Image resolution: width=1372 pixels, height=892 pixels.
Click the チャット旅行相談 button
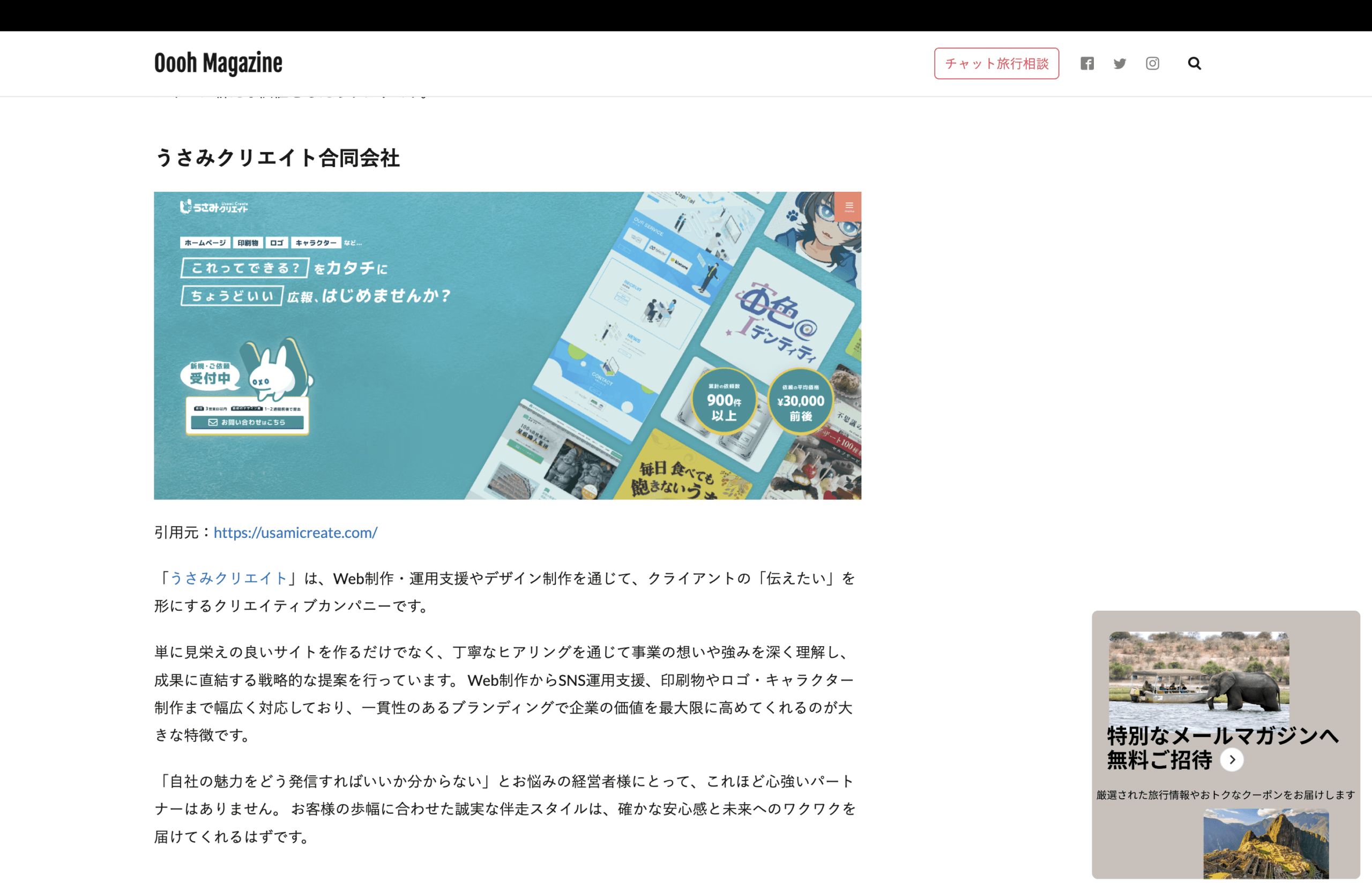[x=996, y=63]
